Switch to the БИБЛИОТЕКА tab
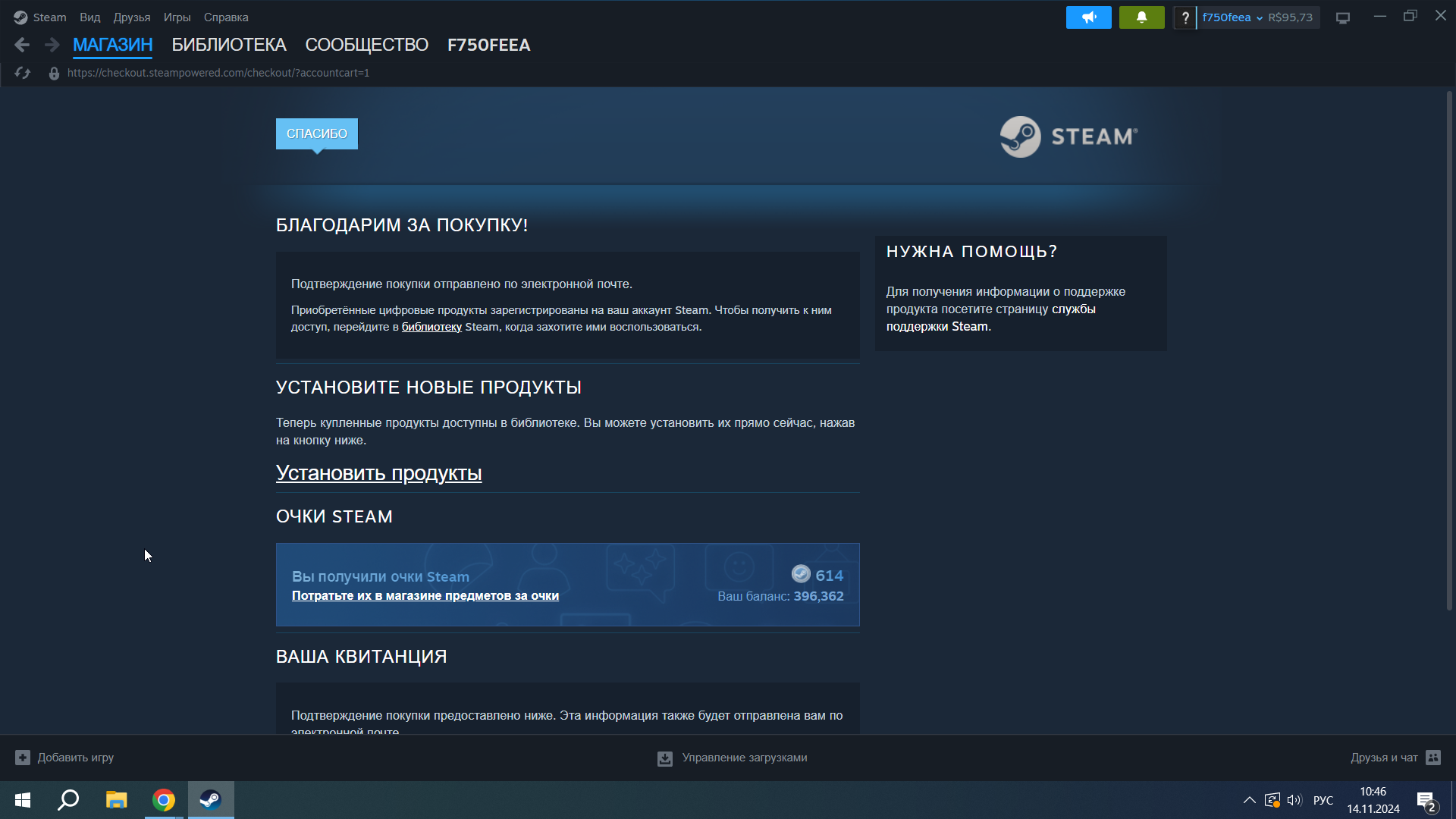The image size is (1456, 819). (x=228, y=45)
